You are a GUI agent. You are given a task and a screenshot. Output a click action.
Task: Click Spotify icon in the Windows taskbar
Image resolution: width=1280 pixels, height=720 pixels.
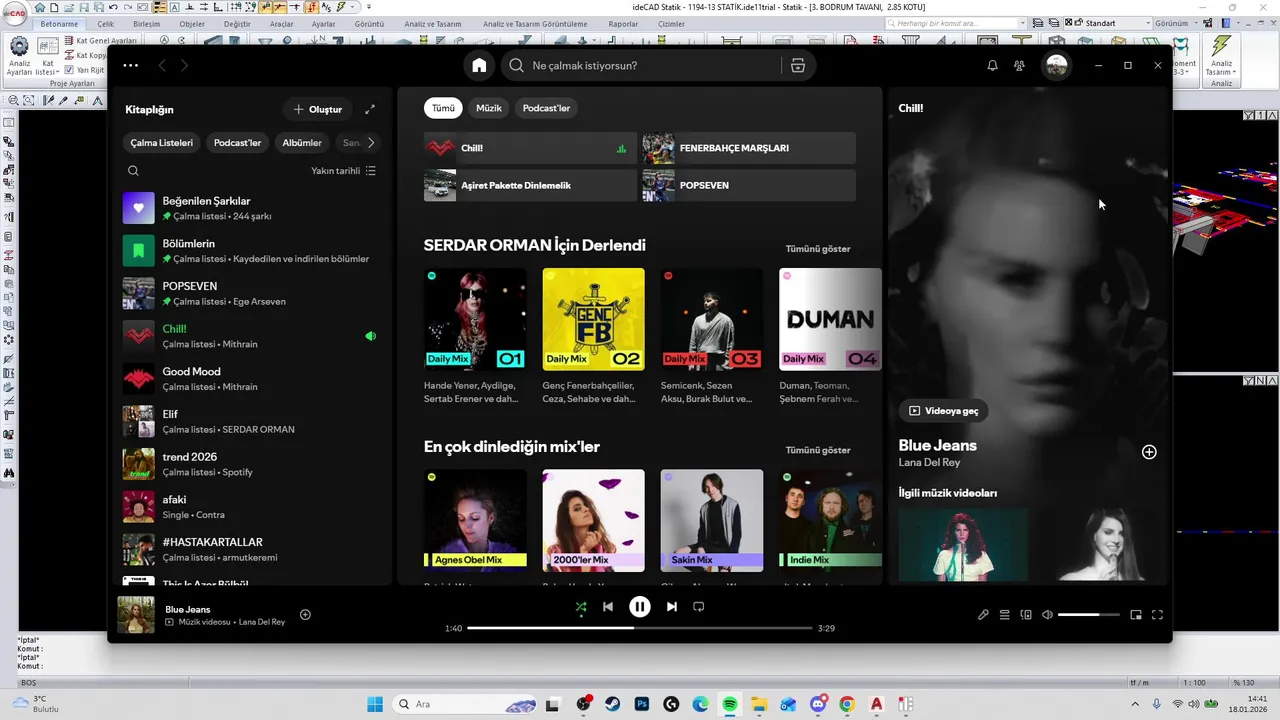(730, 704)
